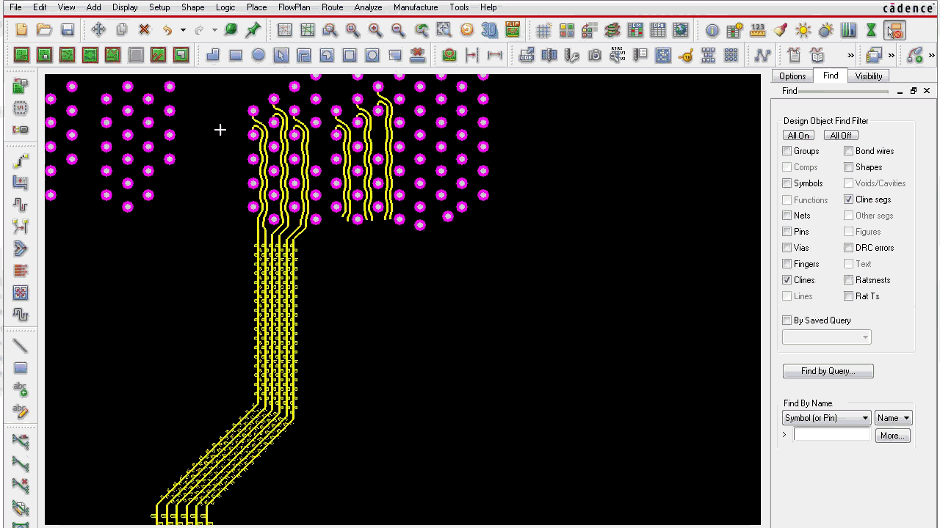Click the globe icon in top toolbar
940x528 pixels.
[x=680, y=30]
